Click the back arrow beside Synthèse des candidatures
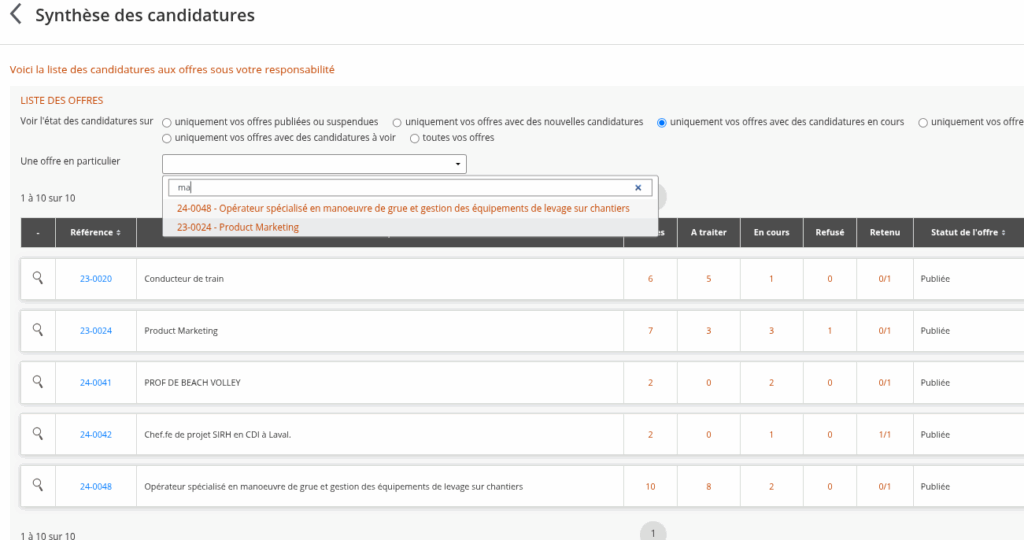This screenshot has width=1024, height=540. click(x=15, y=15)
